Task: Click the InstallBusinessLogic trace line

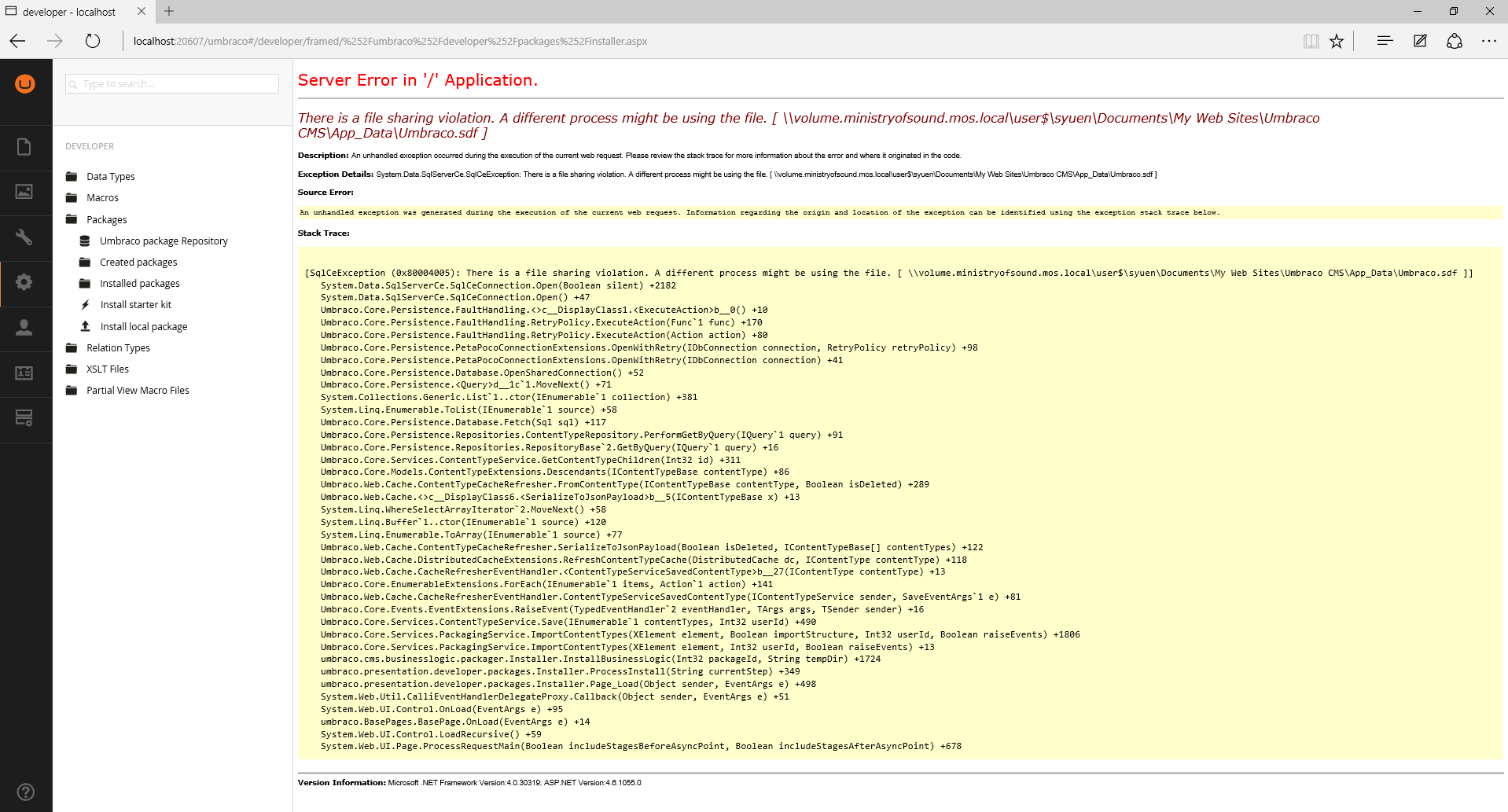Action: click(601, 660)
